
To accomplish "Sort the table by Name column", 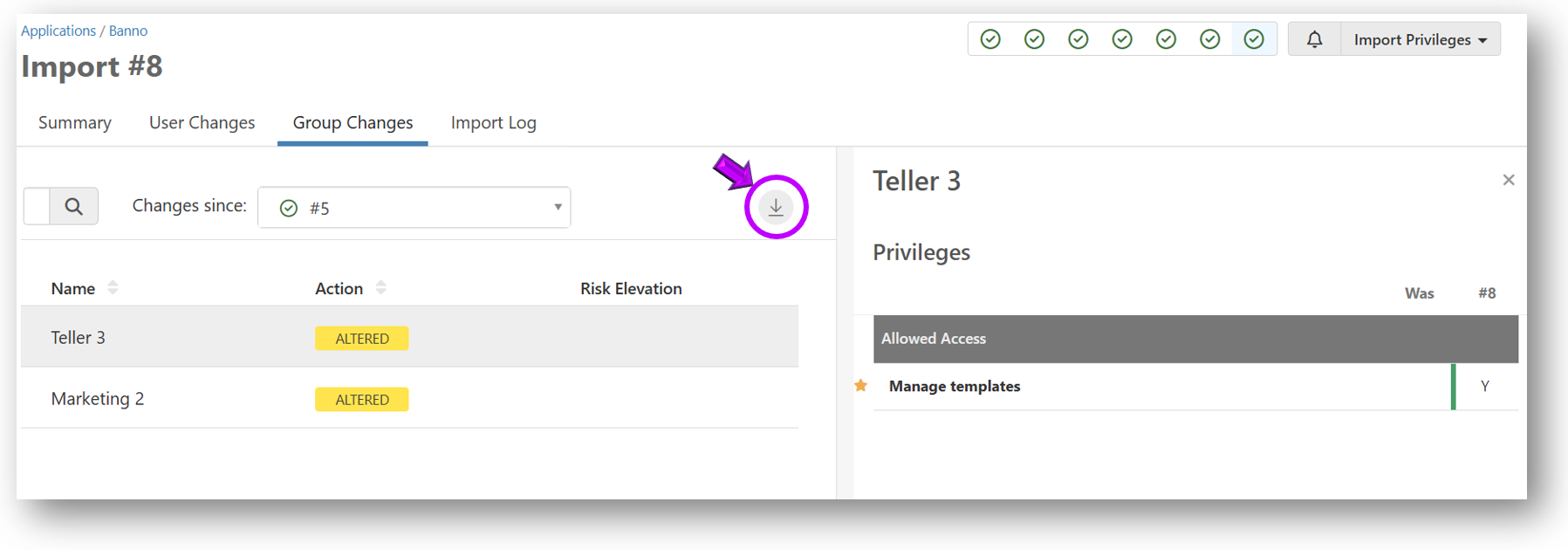I will pos(113,288).
